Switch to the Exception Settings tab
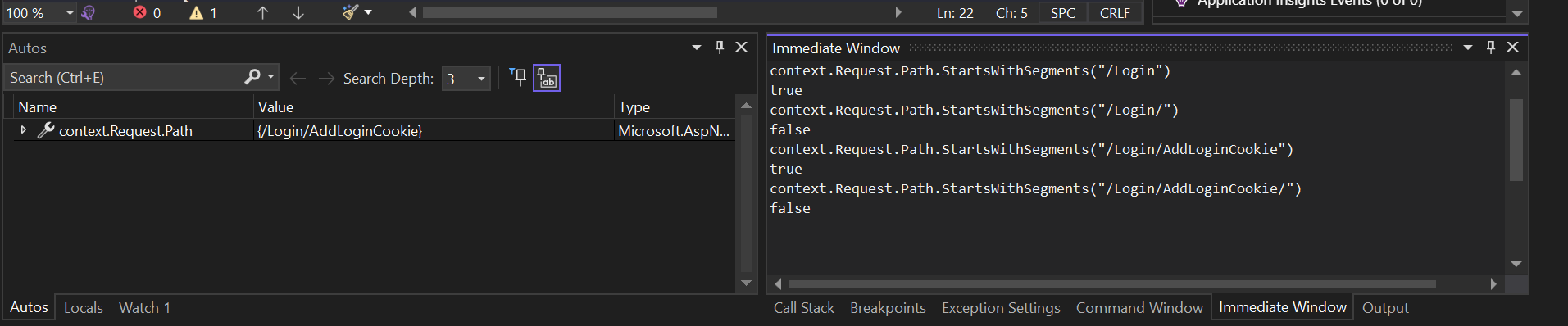The image size is (1568, 326). click(x=1001, y=308)
